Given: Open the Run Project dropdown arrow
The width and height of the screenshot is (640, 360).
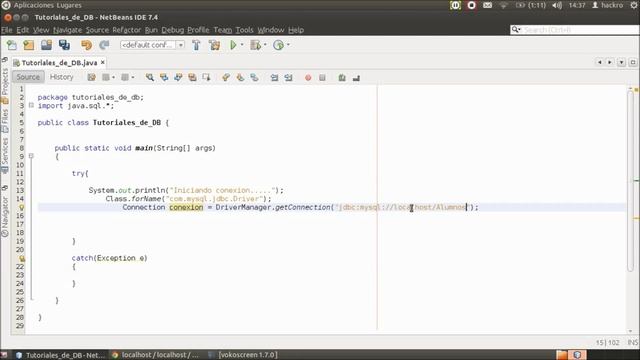Looking at the screenshot, I should 242,45.
